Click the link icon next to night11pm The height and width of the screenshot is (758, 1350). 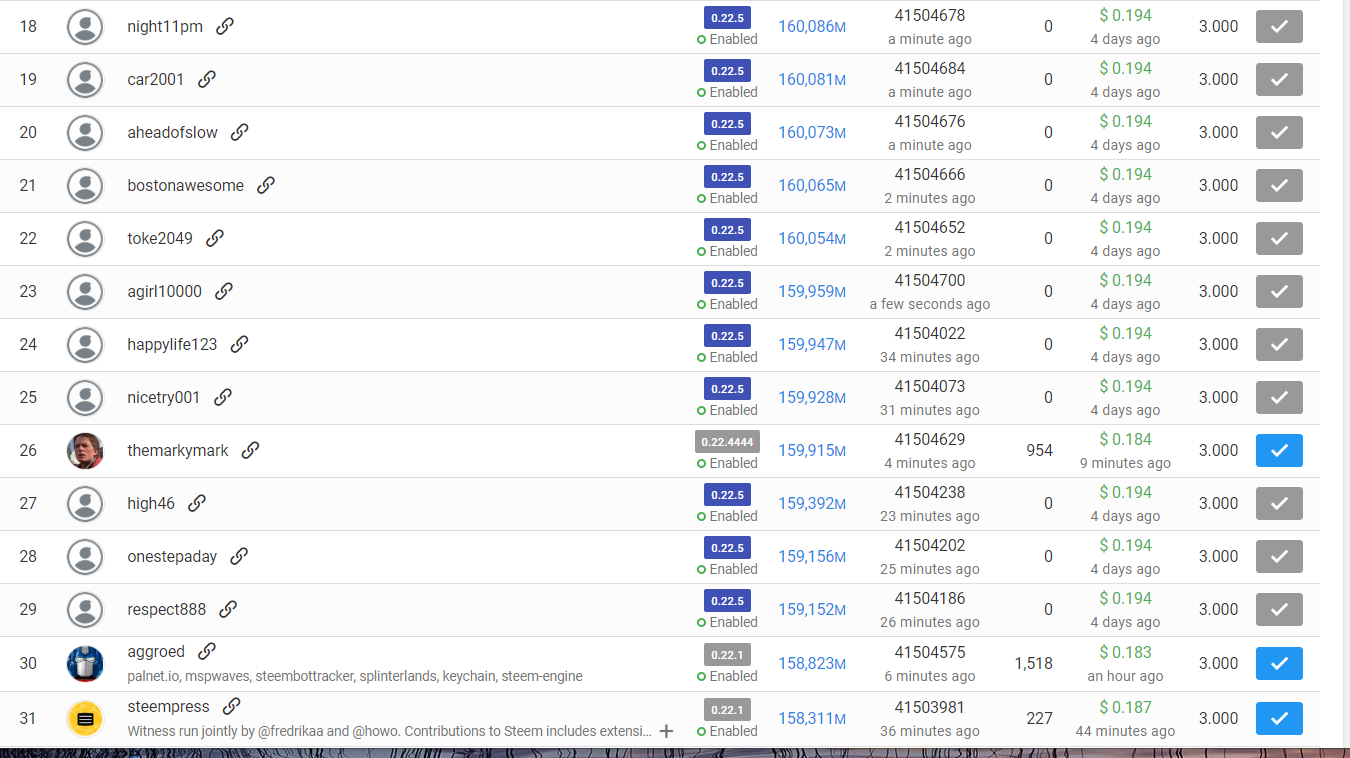[225, 26]
